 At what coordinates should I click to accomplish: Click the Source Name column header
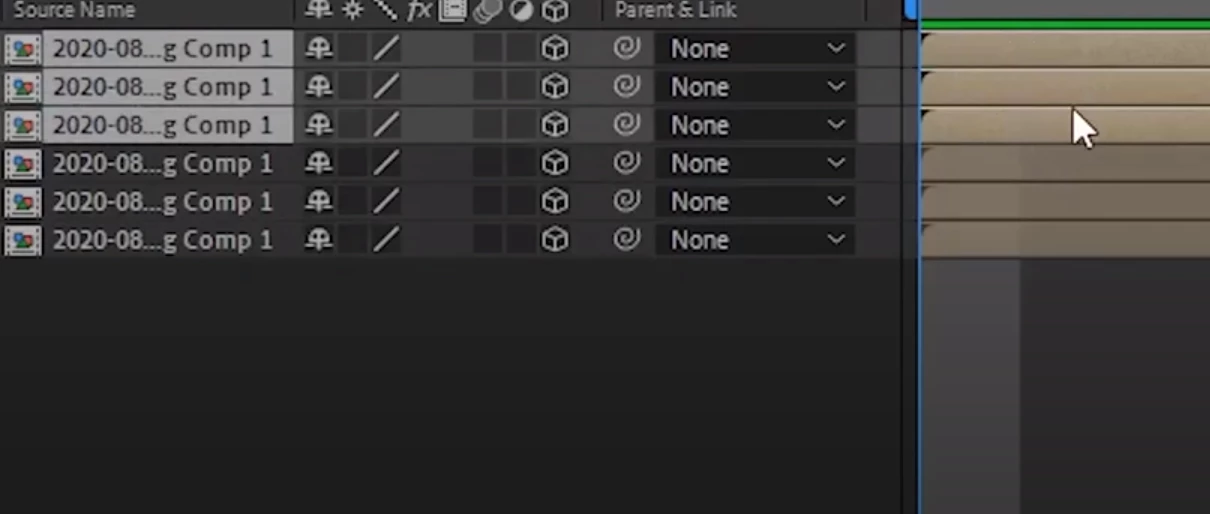pyautogui.click(x=73, y=10)
